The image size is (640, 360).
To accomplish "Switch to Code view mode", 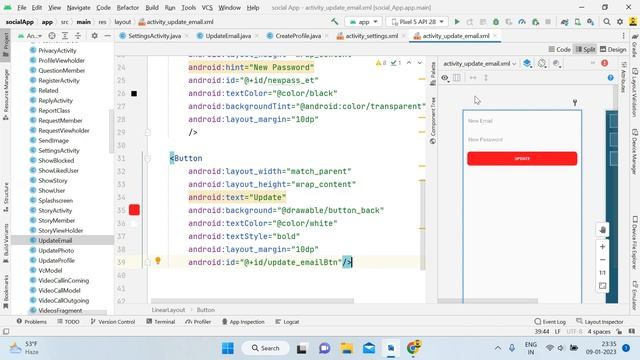I will pyautogui.click(x=559, y=49).
